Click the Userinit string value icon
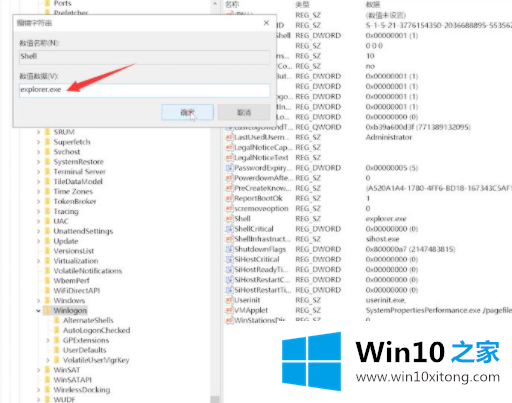The width and height of the screenshot is (512, 403). click(229, 300)
